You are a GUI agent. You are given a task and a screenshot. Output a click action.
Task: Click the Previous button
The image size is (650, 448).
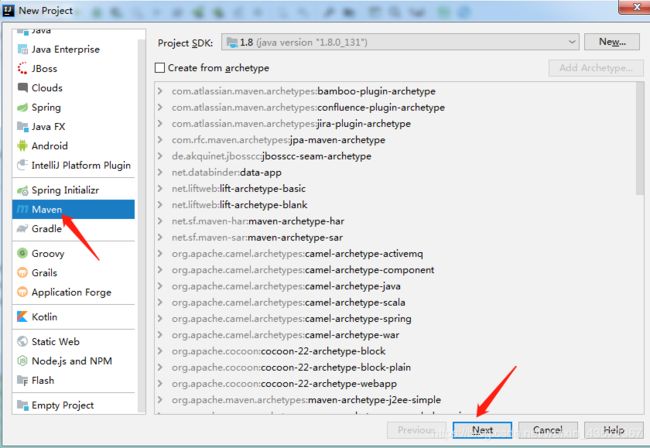click(416, 430)
